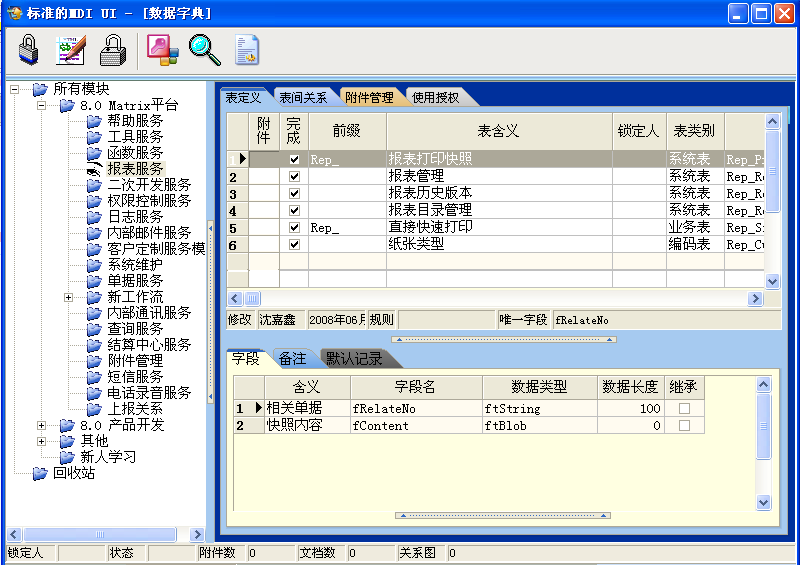Screen dimensions: 800x565
Task: Click the closed padlock toolbar icon
Action: click(x=28, y=49)
